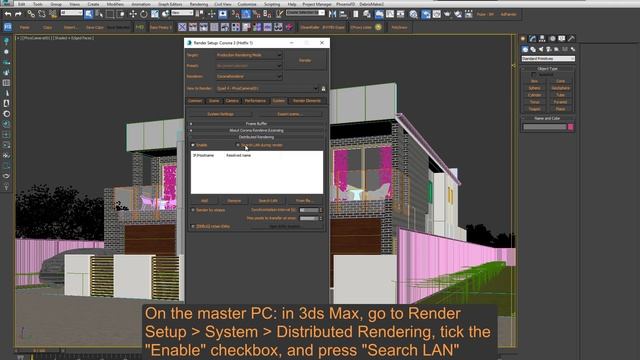
Task: Collapse the Distributed Rendering rollout
Action: point(256,137)
